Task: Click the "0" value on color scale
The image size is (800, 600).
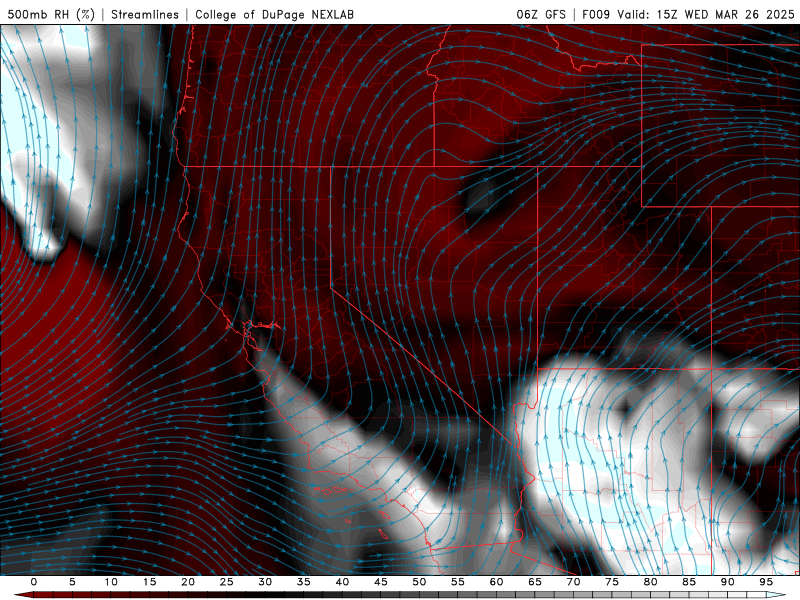Action: (34, 582)
